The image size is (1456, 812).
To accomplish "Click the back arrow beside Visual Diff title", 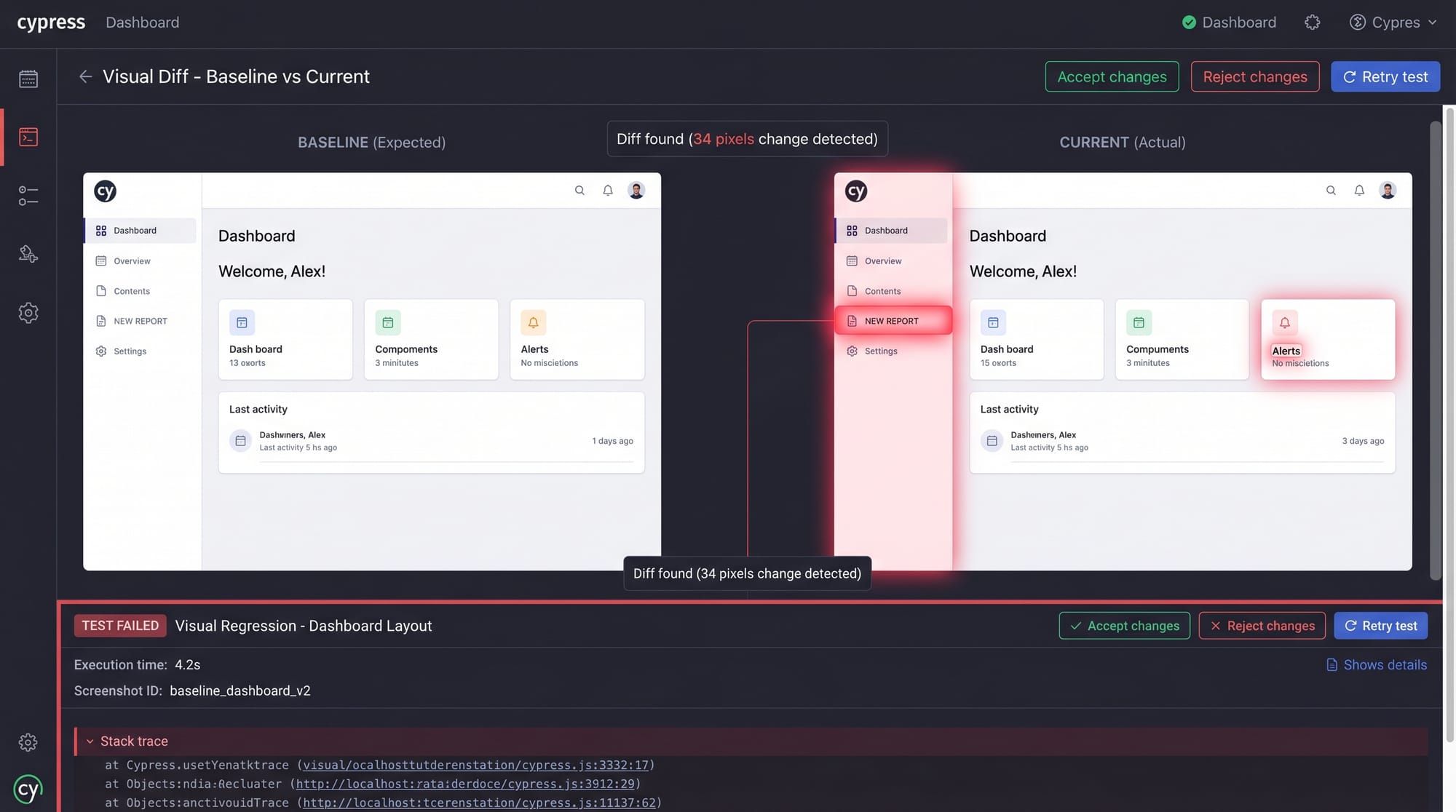I will point(85,76).
